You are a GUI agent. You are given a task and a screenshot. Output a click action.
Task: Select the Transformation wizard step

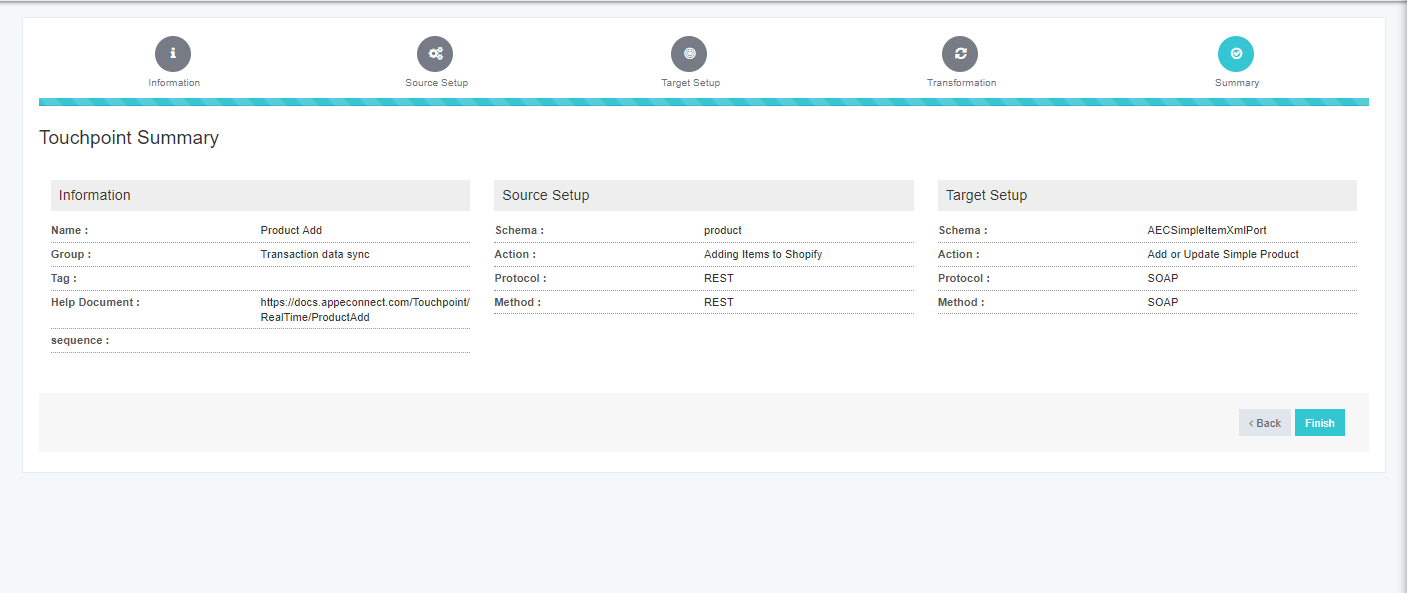(x=961, y=83)
